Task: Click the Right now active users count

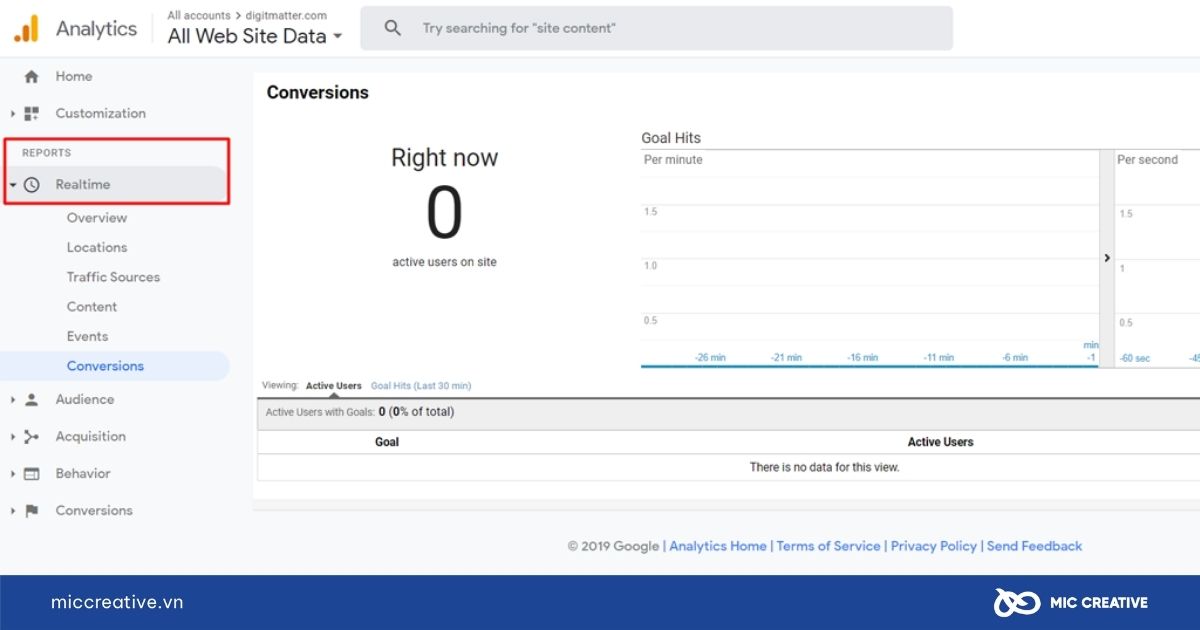Action: tap(444, 213)
